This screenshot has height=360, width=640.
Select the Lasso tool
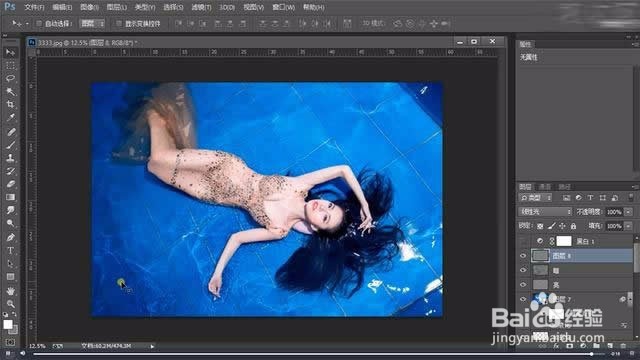click(x=10, y=78)
